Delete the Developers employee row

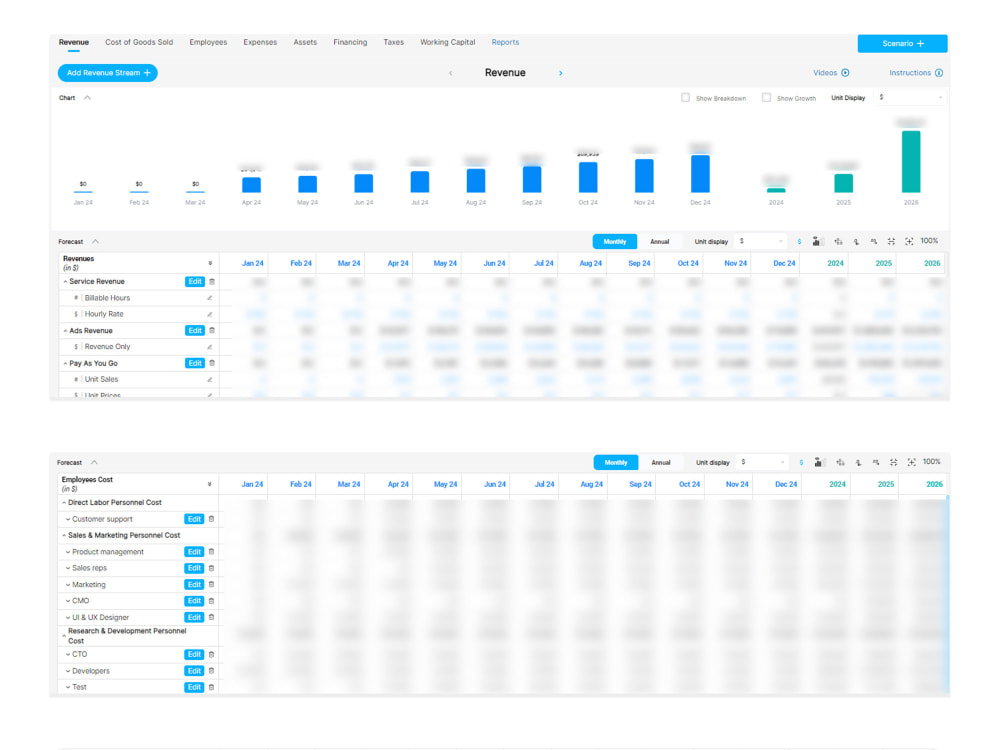[211, 671]
